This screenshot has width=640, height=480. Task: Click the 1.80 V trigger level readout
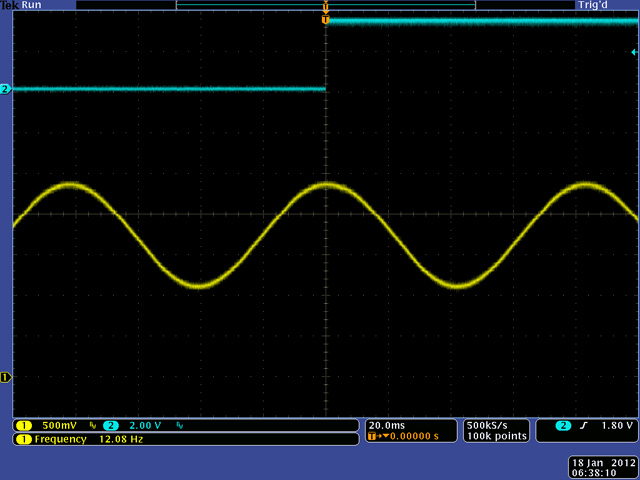click(616, 426)
